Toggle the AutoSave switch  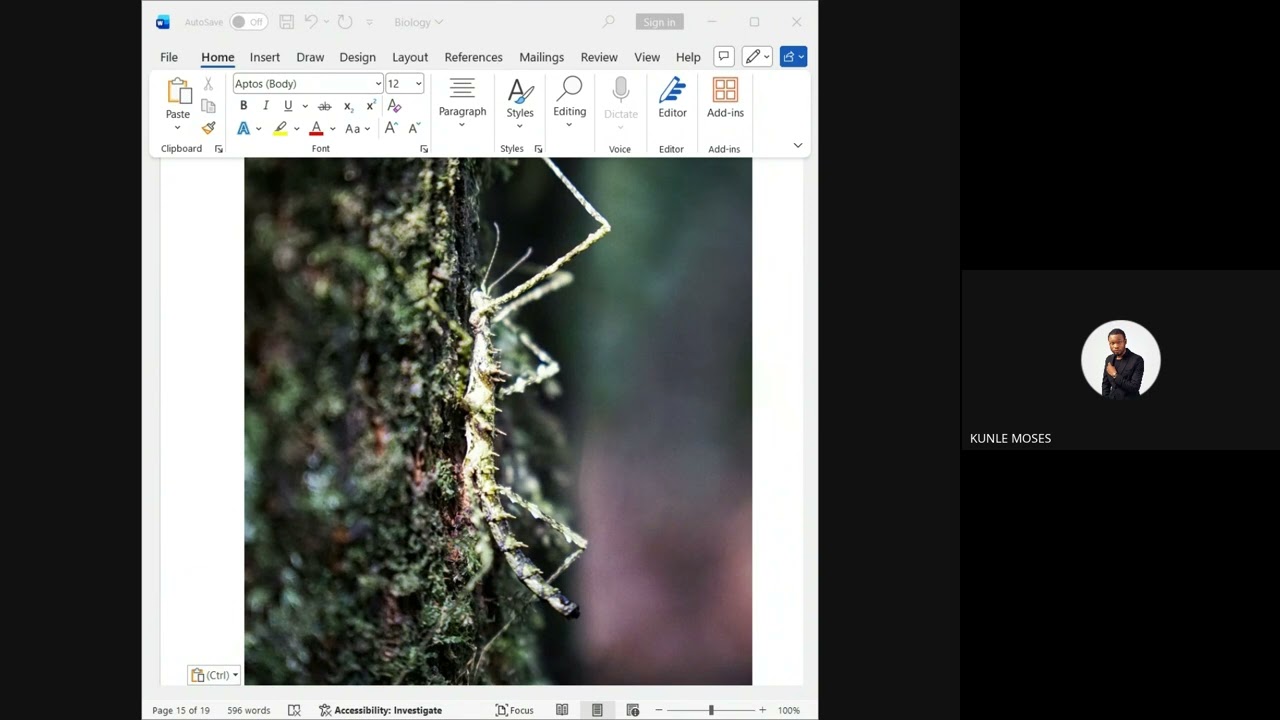(x=248, y=22)
